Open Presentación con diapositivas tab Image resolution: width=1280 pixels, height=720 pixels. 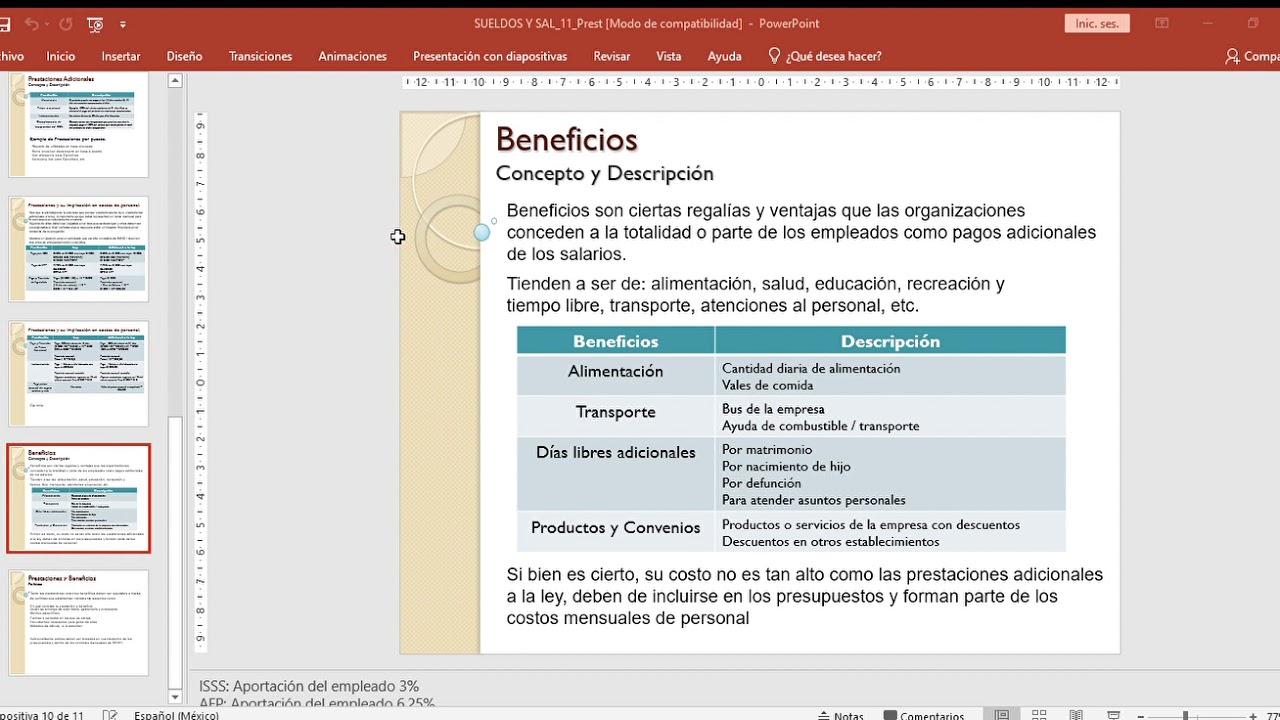490,56
